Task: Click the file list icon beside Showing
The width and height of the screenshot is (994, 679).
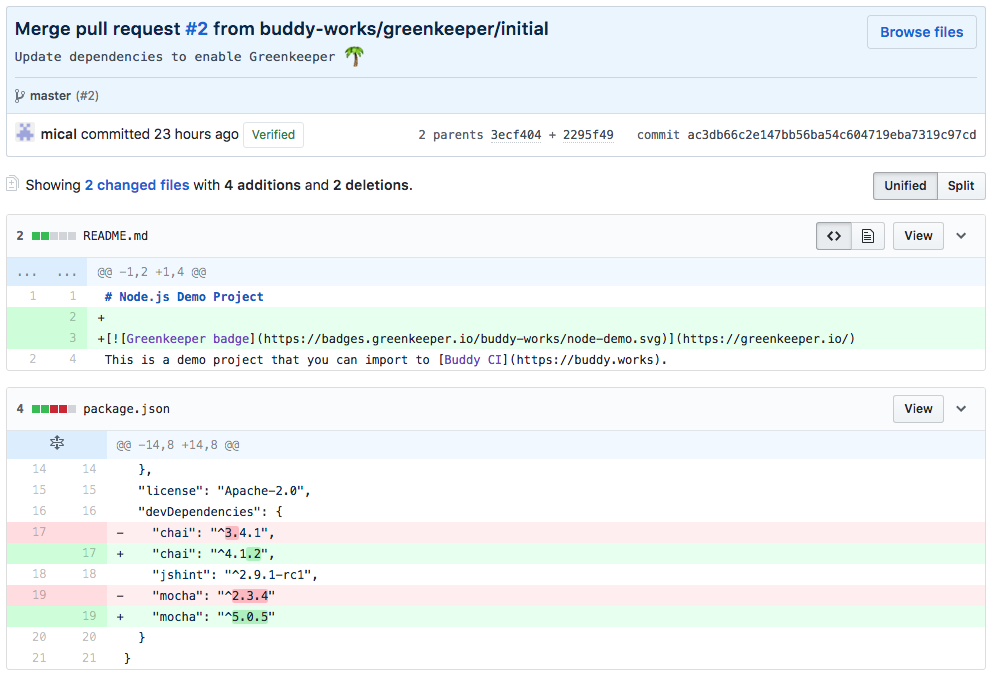Action: click(13, 184)
